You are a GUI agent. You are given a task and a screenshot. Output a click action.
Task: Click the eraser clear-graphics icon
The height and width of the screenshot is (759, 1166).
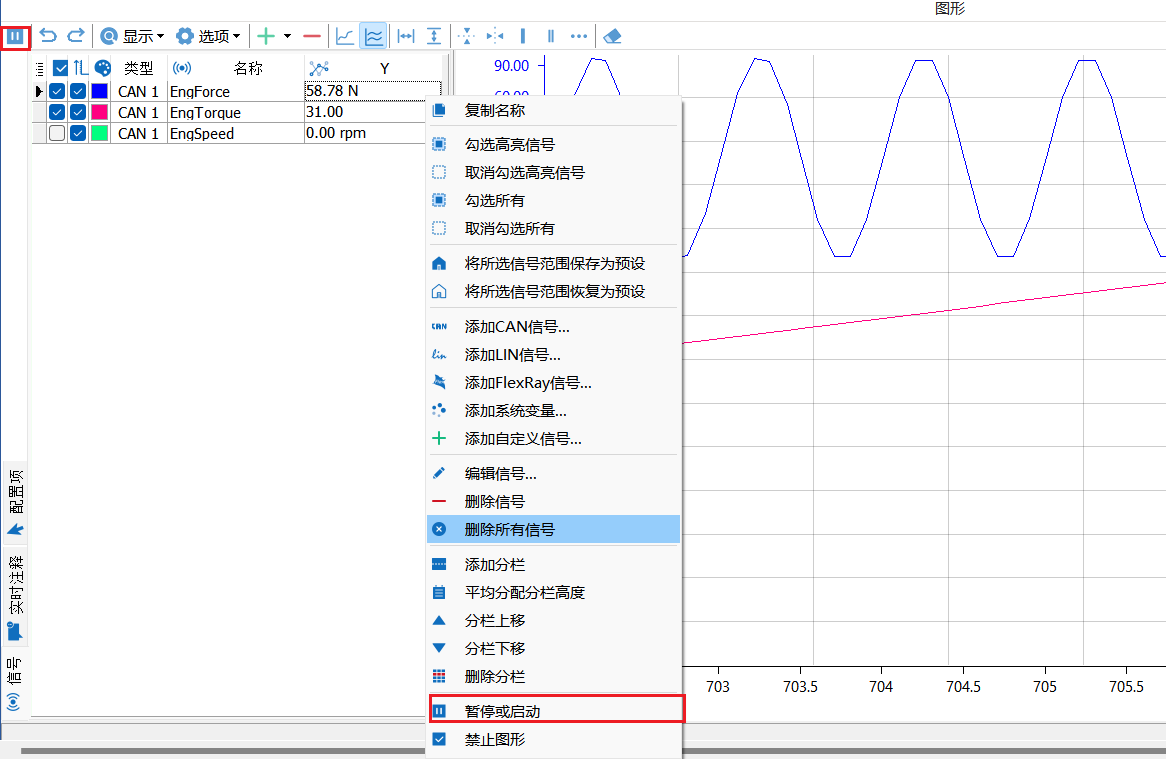click(613, 36)
